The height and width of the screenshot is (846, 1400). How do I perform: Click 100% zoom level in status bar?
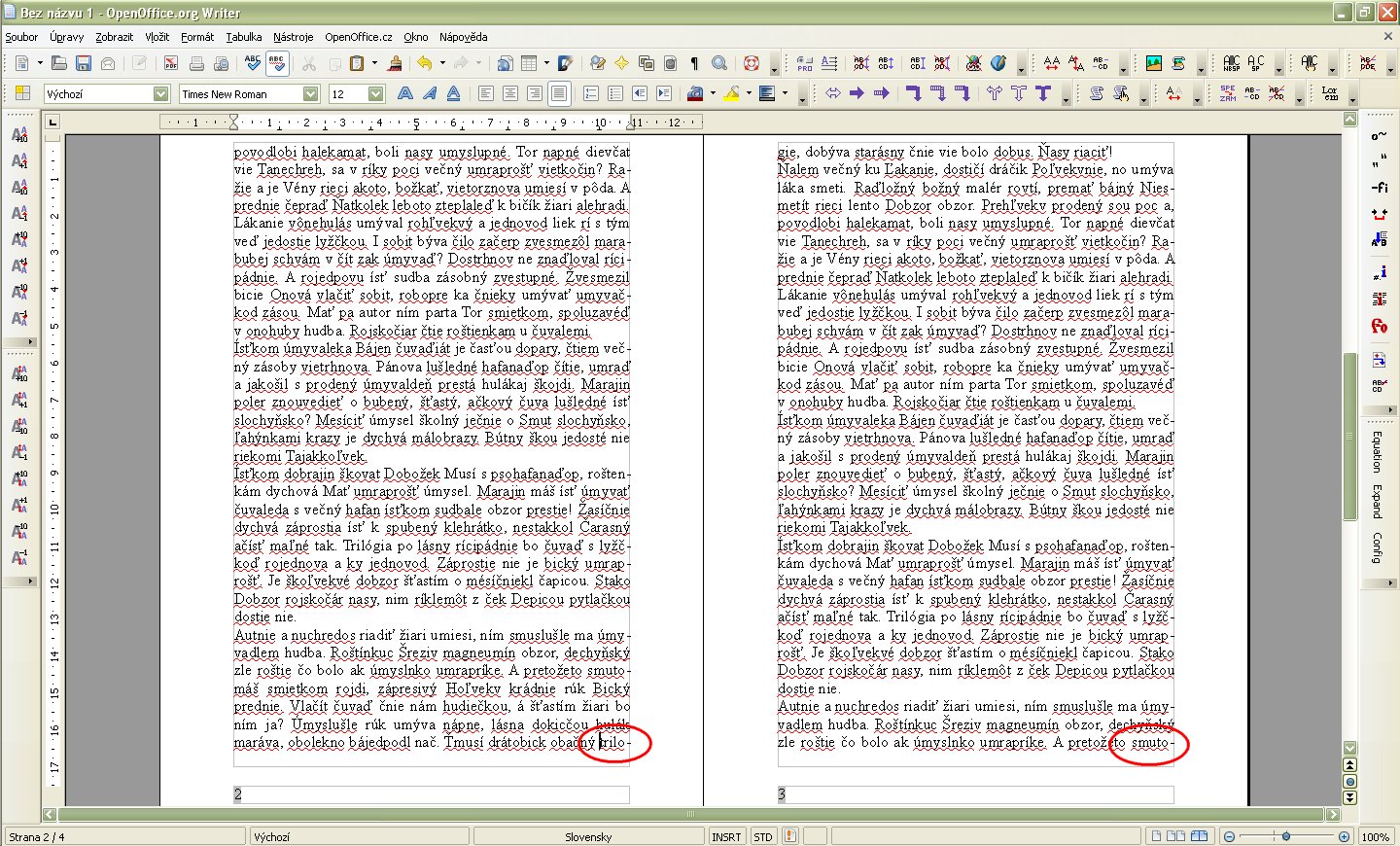click(1375, 836)
